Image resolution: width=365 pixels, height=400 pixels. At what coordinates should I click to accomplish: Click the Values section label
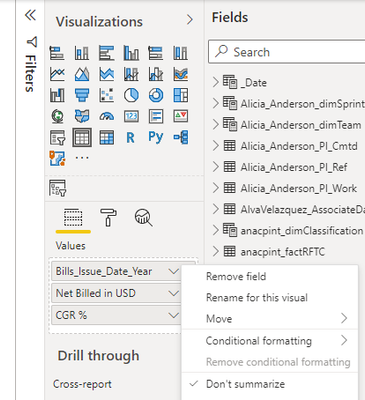[x=71, y=246]
